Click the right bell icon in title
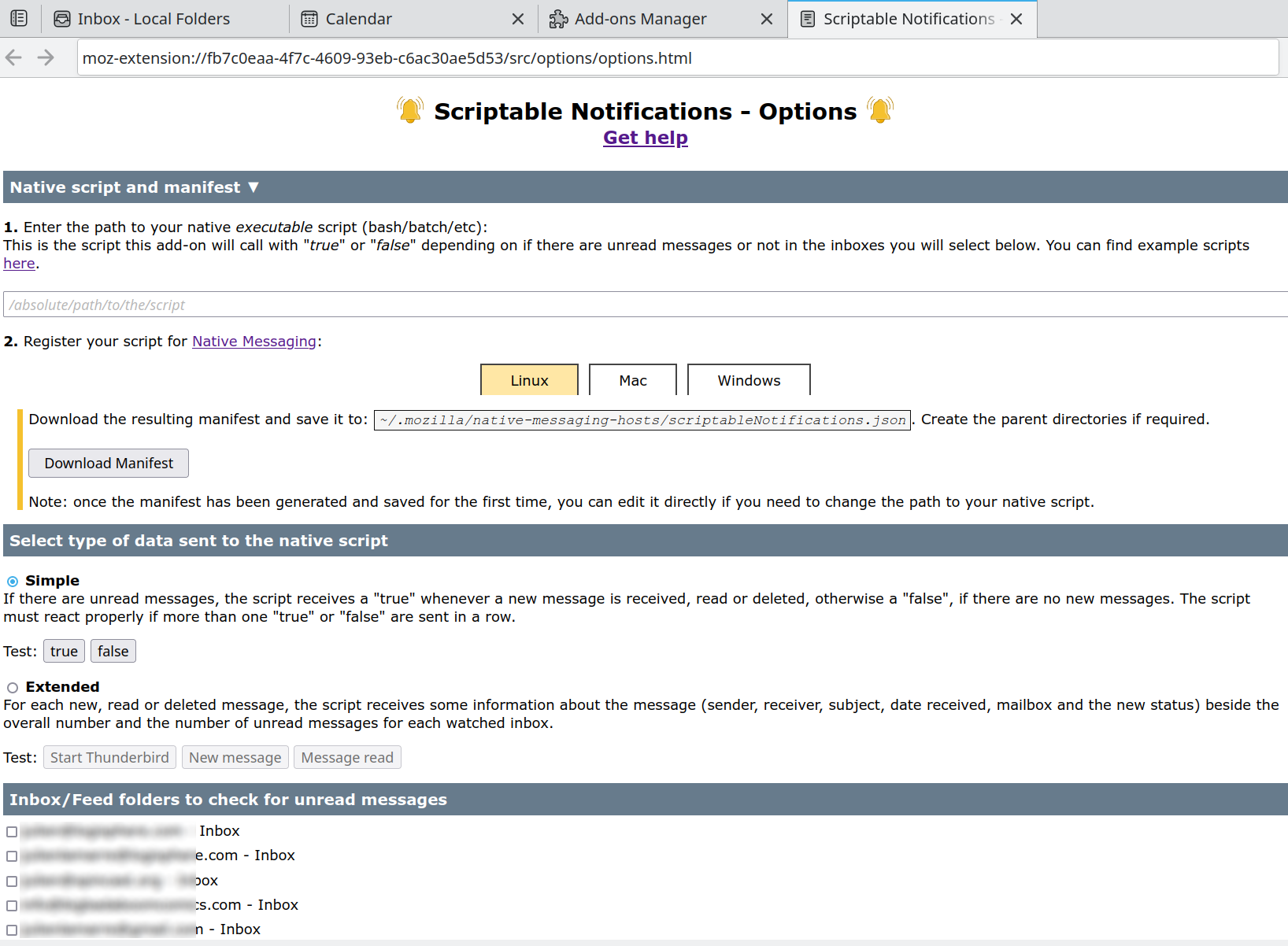 tap(880, 109)
